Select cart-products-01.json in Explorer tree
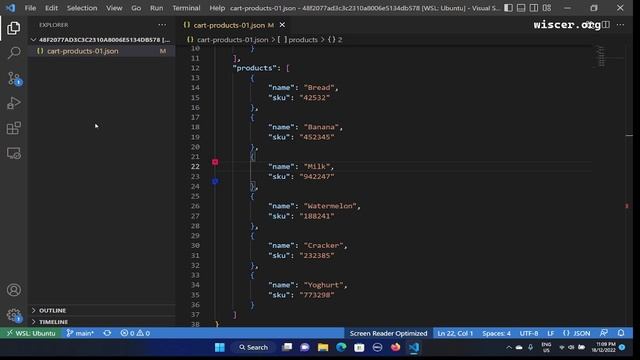 [101, 51]
